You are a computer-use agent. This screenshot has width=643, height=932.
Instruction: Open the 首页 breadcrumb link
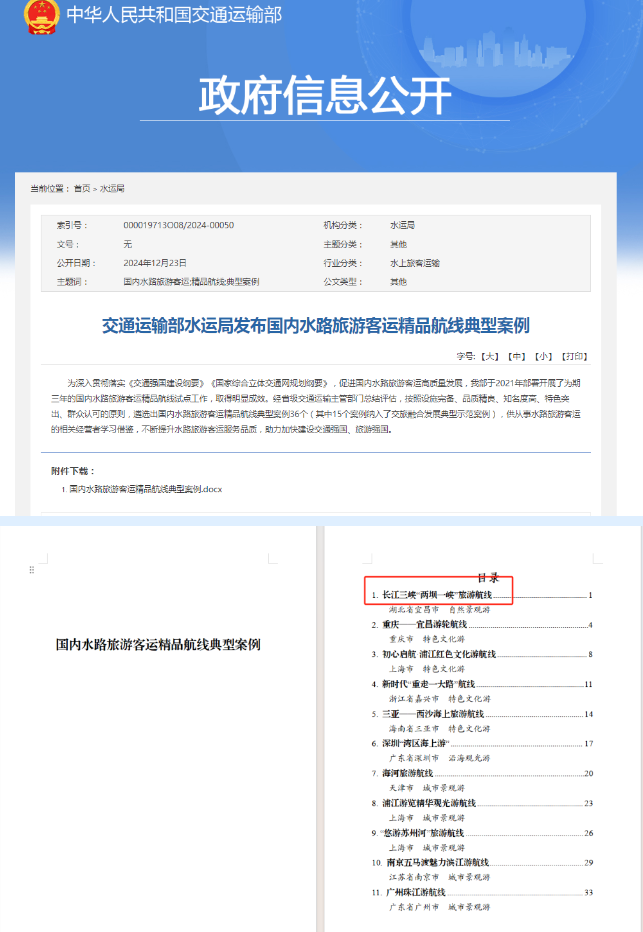[81, 188]
